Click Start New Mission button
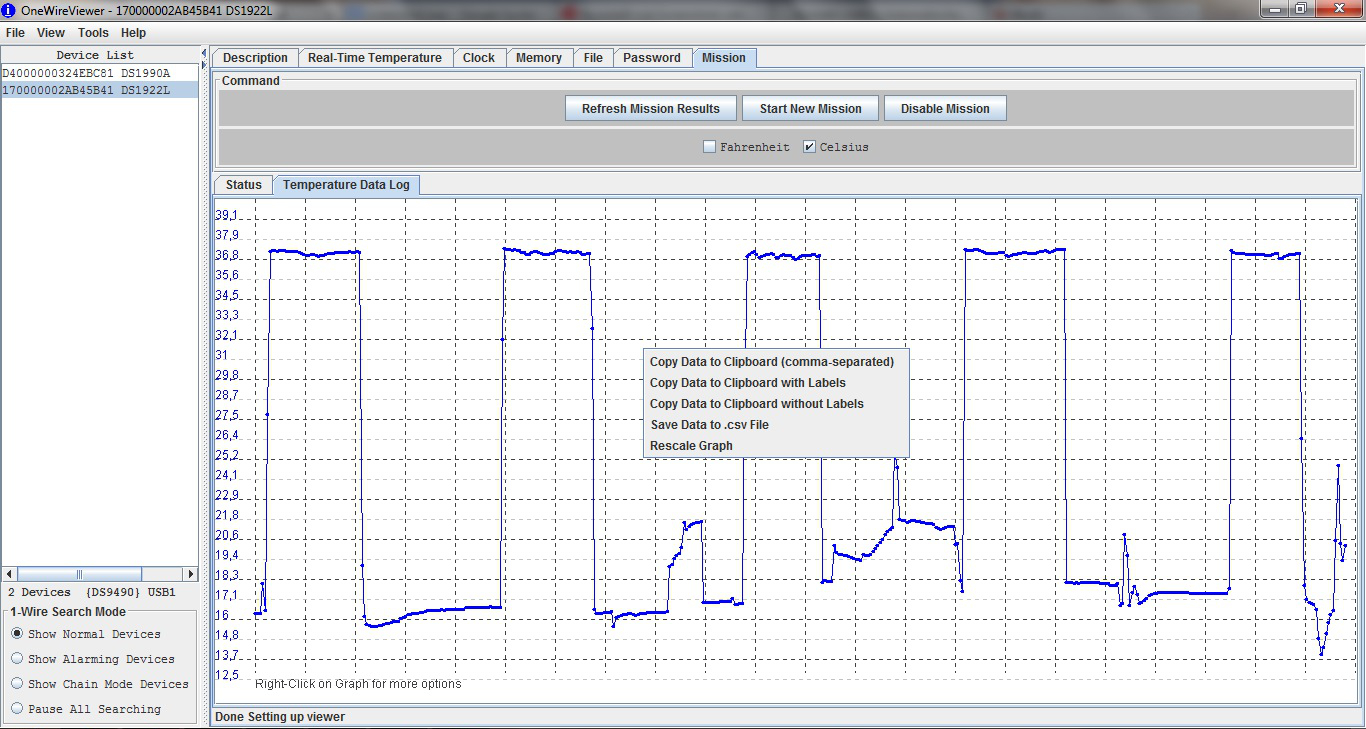Viewport: 1366px width, 729px height. click(811, 109)
